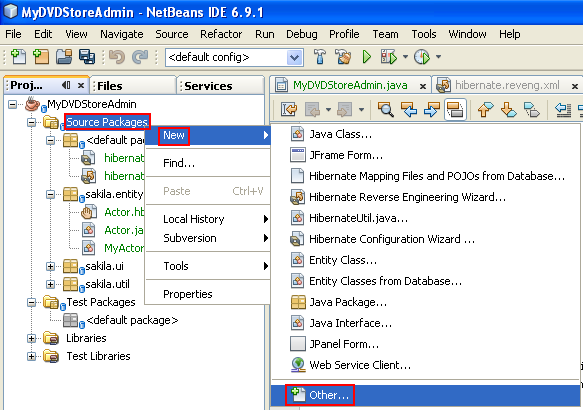Expand the sakila.util package

tap(51, 284)
